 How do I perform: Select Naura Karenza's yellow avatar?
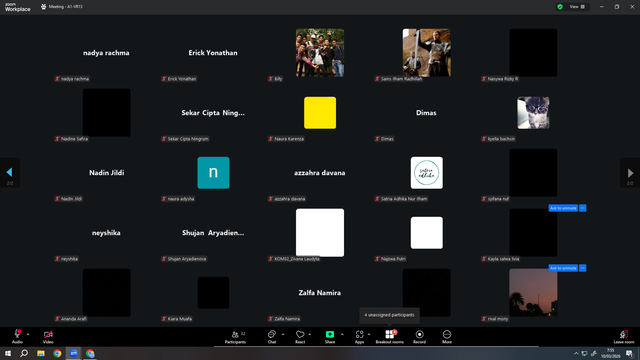tap(320, 113)
